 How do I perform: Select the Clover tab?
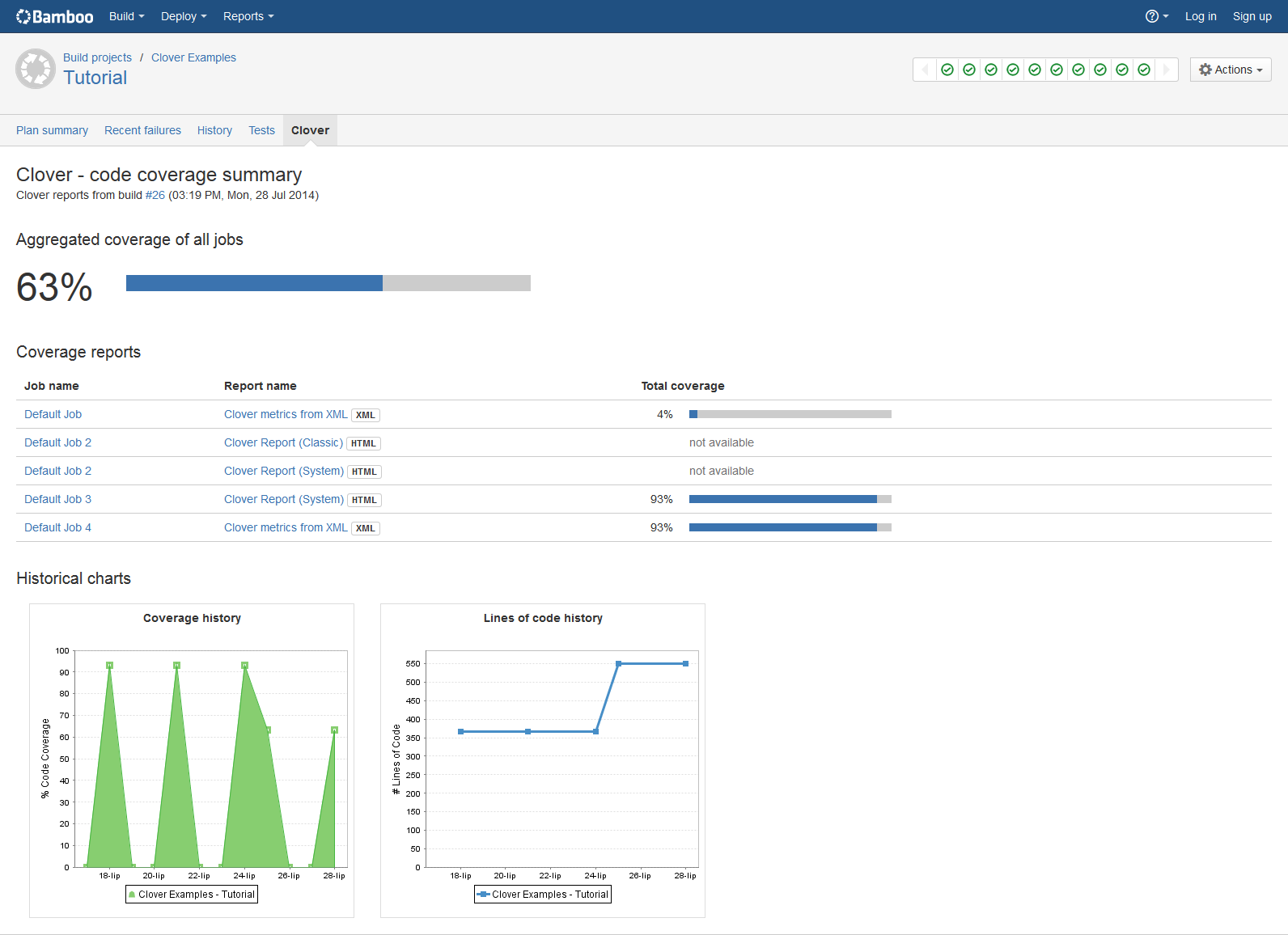coord(310,130)
